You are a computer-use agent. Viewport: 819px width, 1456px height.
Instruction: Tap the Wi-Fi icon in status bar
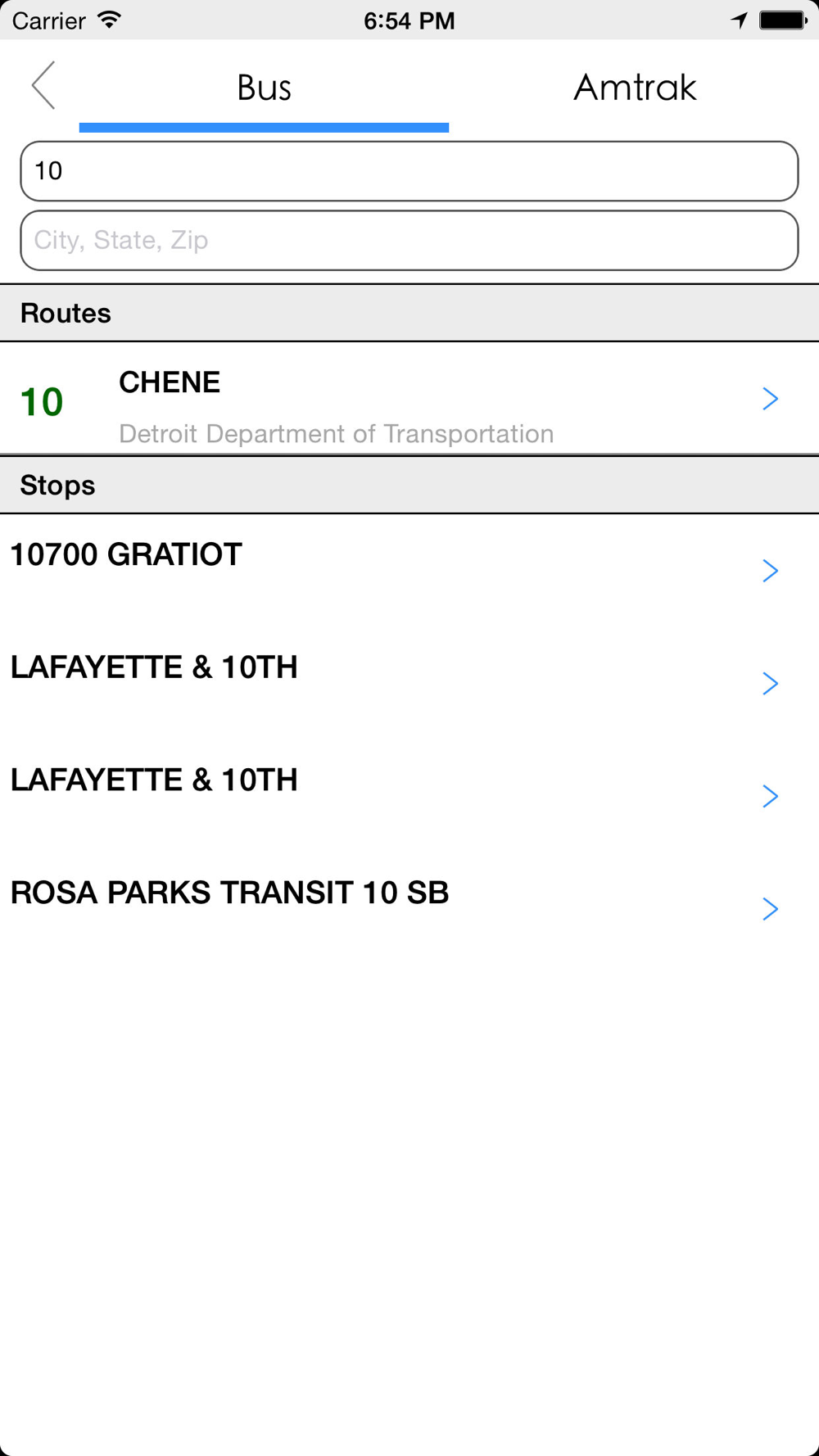coord(109,20)
